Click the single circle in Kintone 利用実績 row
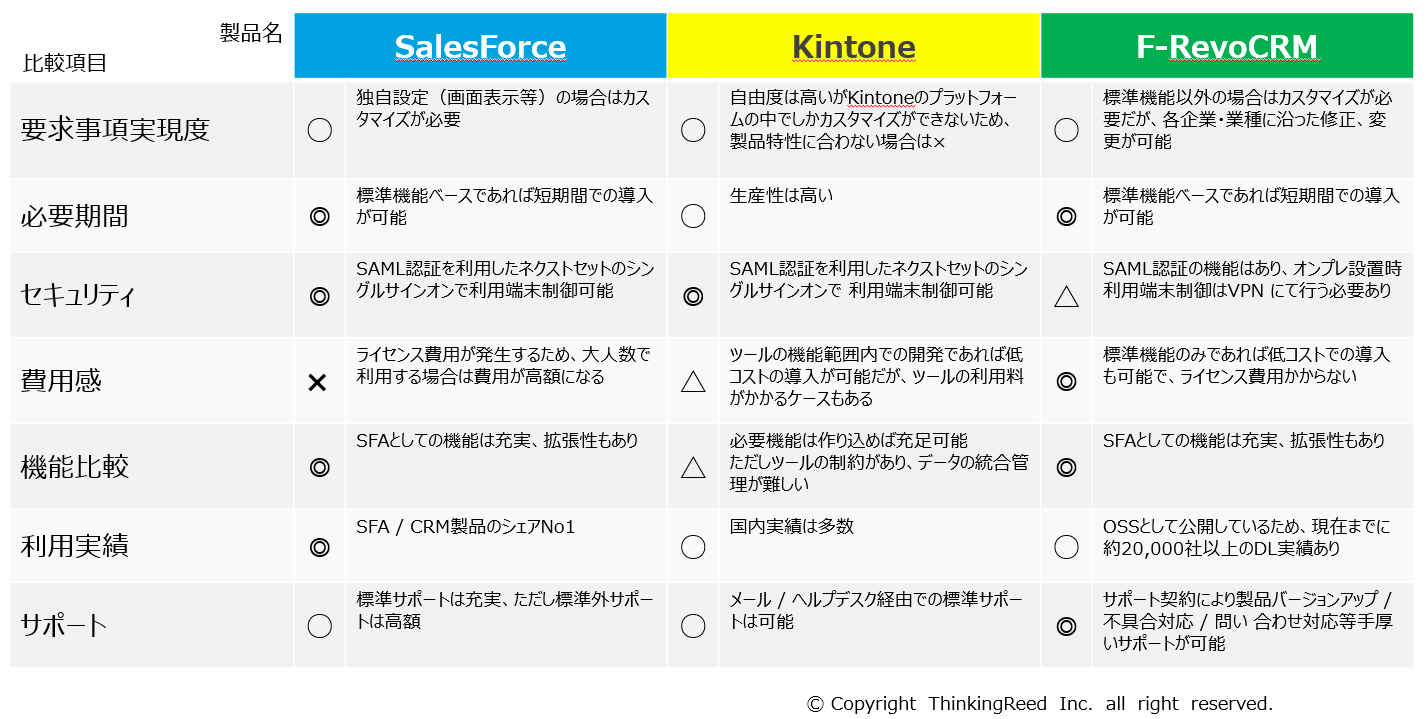The image size is (1427, 719). (x=693, y=546)
